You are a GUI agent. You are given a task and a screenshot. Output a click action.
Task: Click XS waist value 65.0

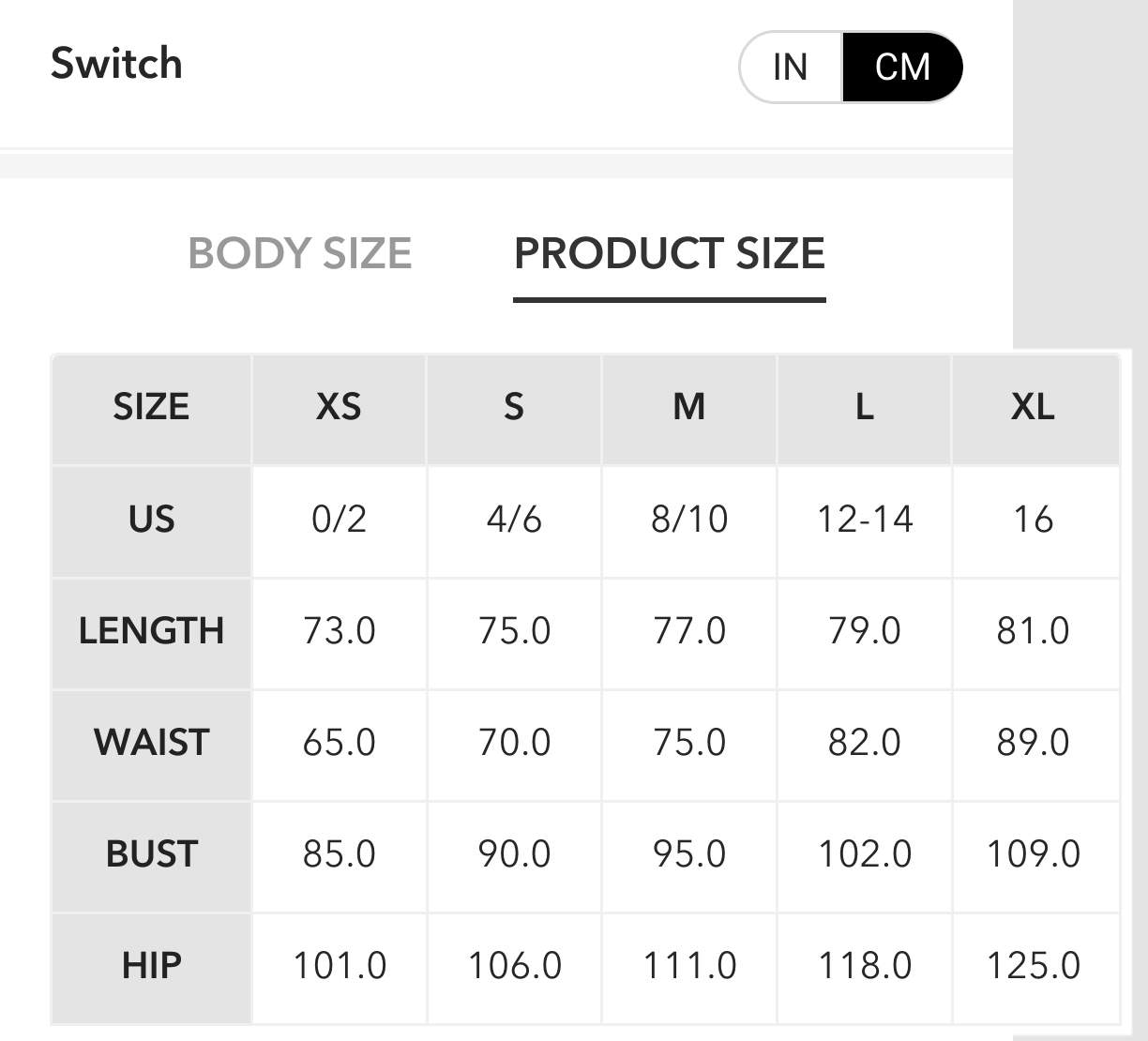click(x=339, y=742)
